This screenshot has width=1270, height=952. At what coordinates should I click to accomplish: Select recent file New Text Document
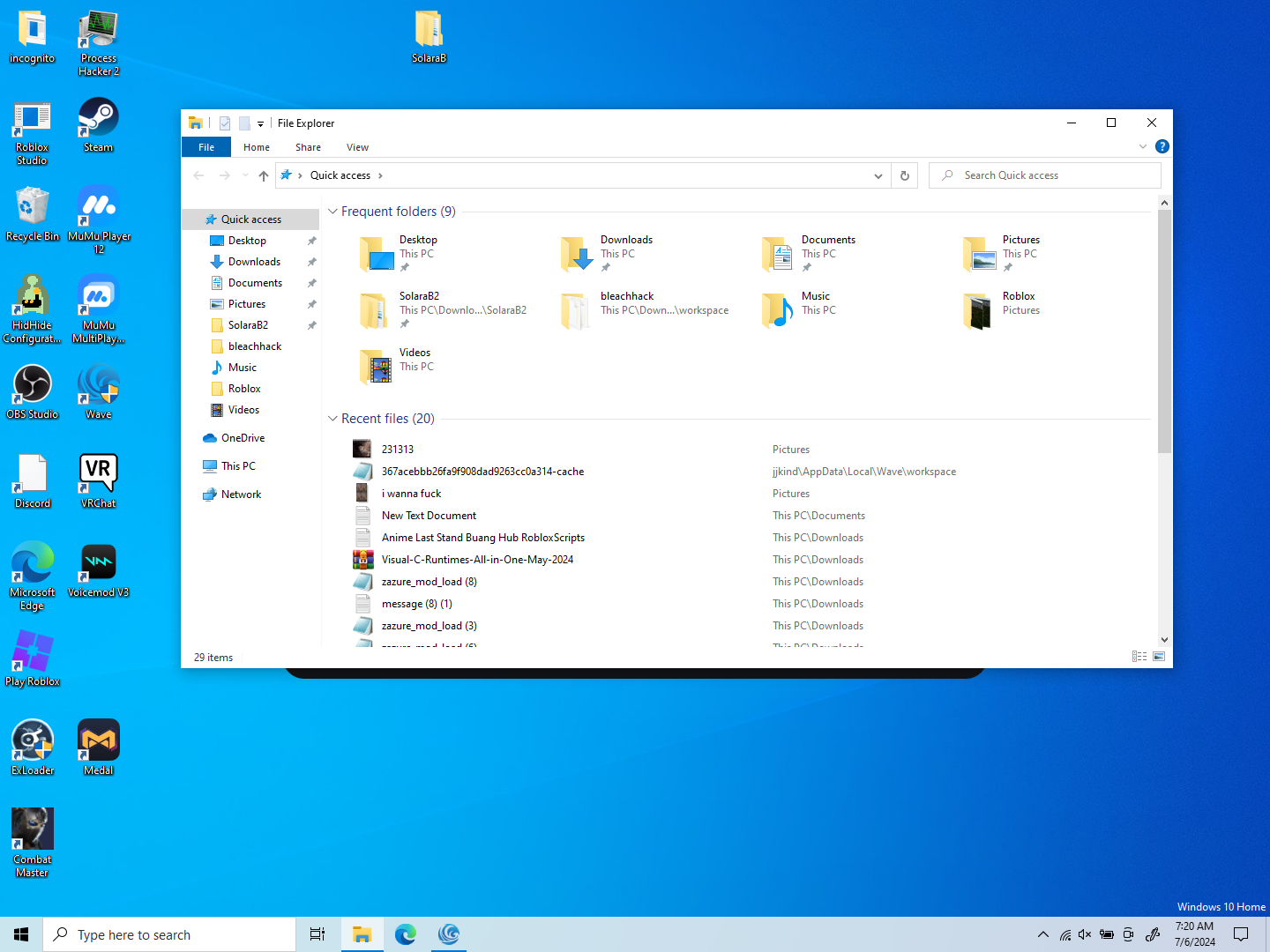pos(429,516)
